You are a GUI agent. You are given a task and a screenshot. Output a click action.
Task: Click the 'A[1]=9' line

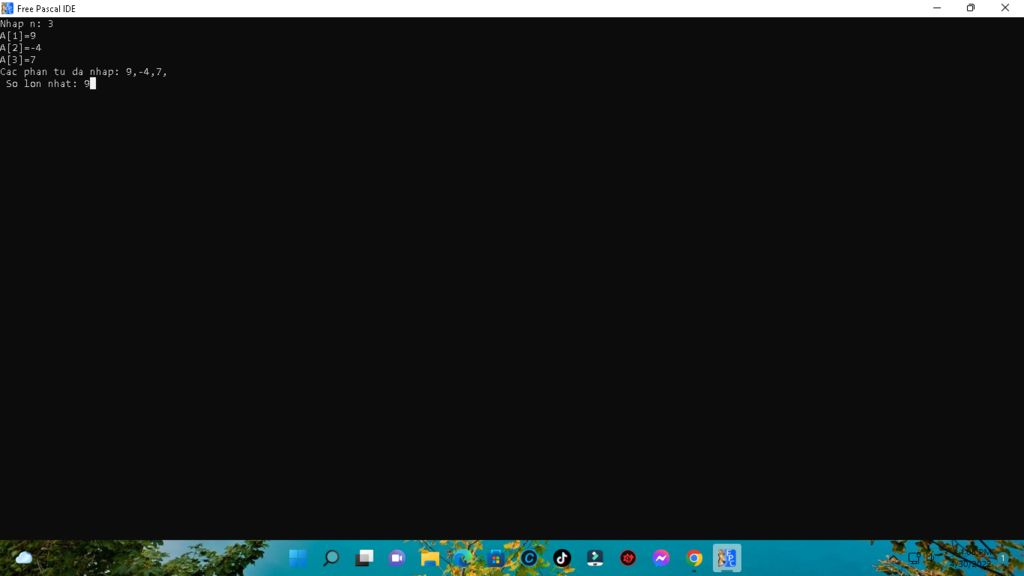coord(18,36)
